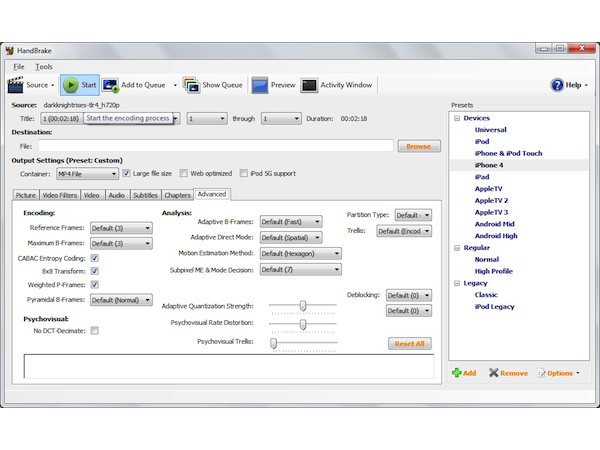Select the Universal preset
600x450 pixels.
(491, 130)
